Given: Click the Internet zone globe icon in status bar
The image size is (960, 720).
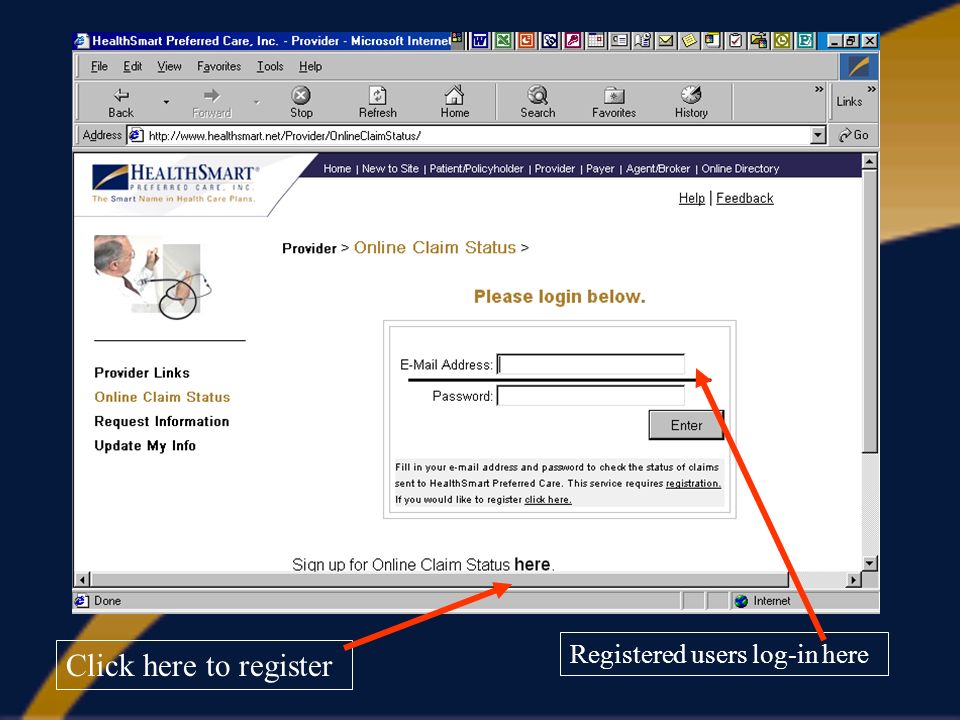Looking at the screenshot, I should (741, 601).
